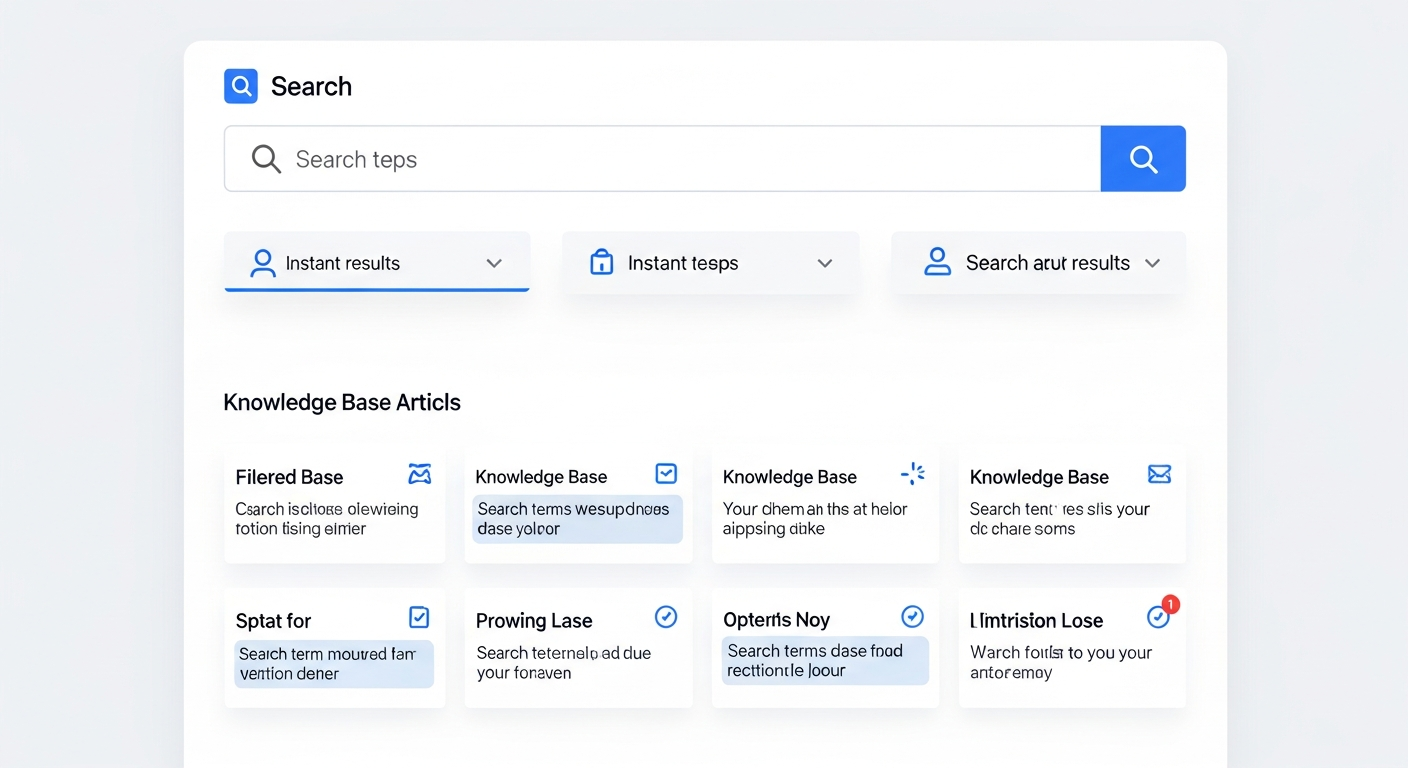
Task: Toggle the checkbox icon on the Knowledge Base card
Action: 665,472
